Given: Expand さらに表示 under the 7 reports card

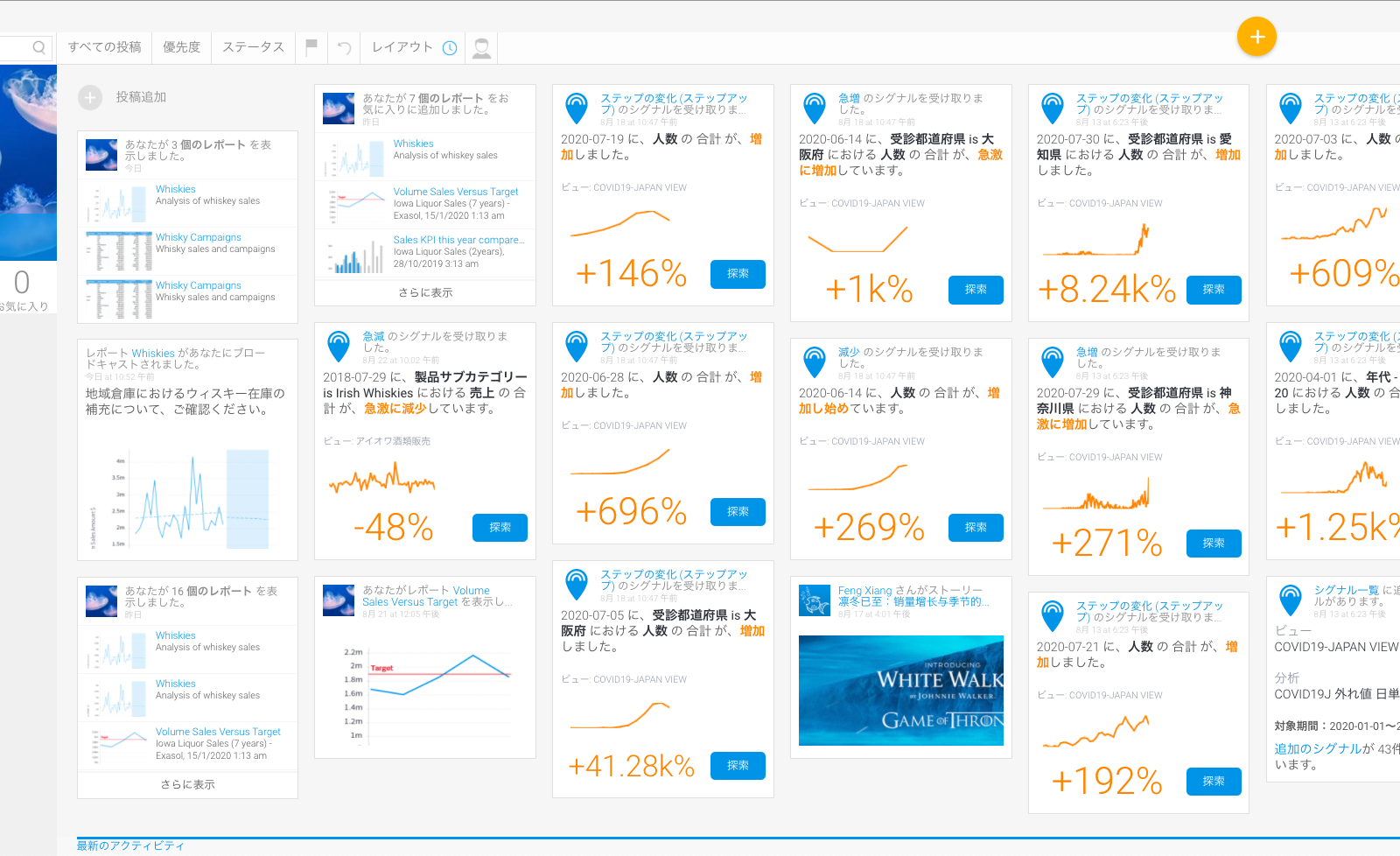Looking at the screenshot, I should (425, 293).
